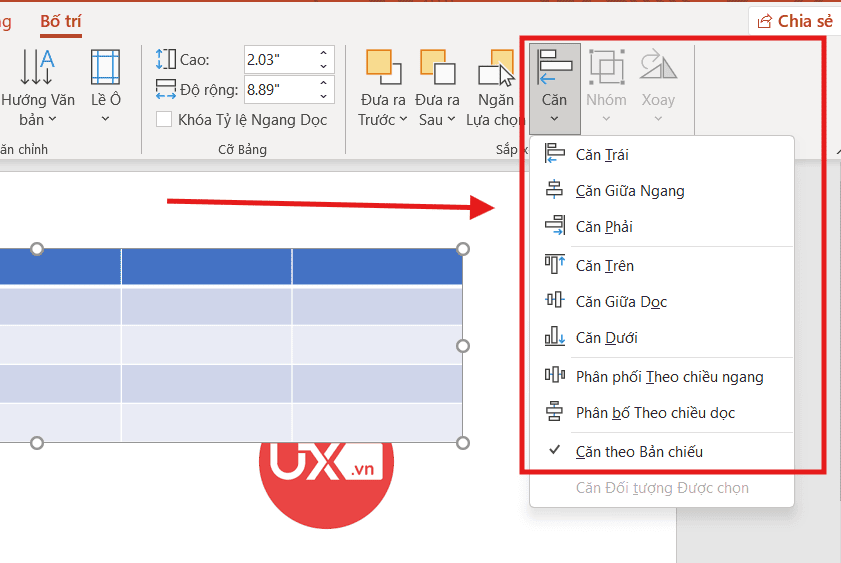Screen dimensions: 841x563
Task: Open the Căn alignment dropdown button
Action: [554, 88]
